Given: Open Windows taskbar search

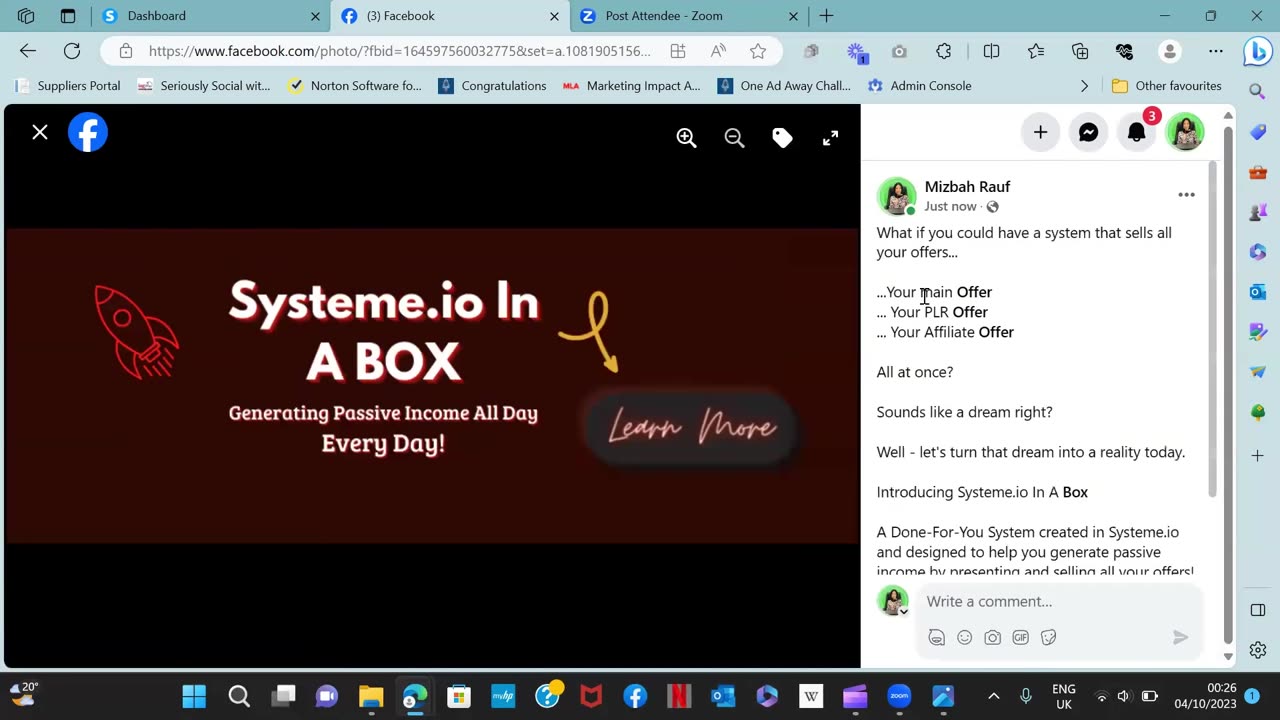Looking at the screenshot, I should [239, 696].
